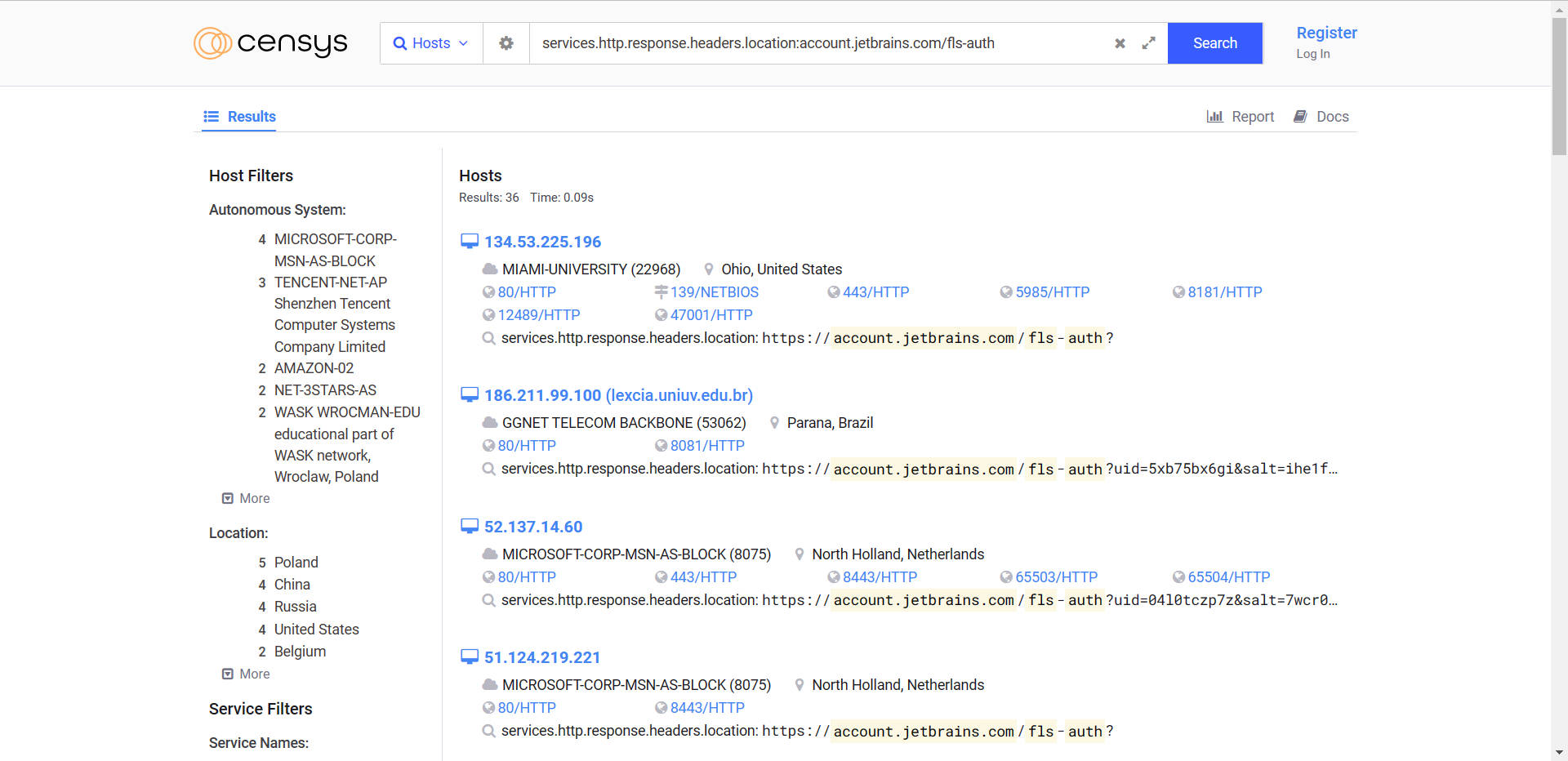1568x761 pixels.
Task: Open host 51.124.219.221
Action: (x=542, y=657)
